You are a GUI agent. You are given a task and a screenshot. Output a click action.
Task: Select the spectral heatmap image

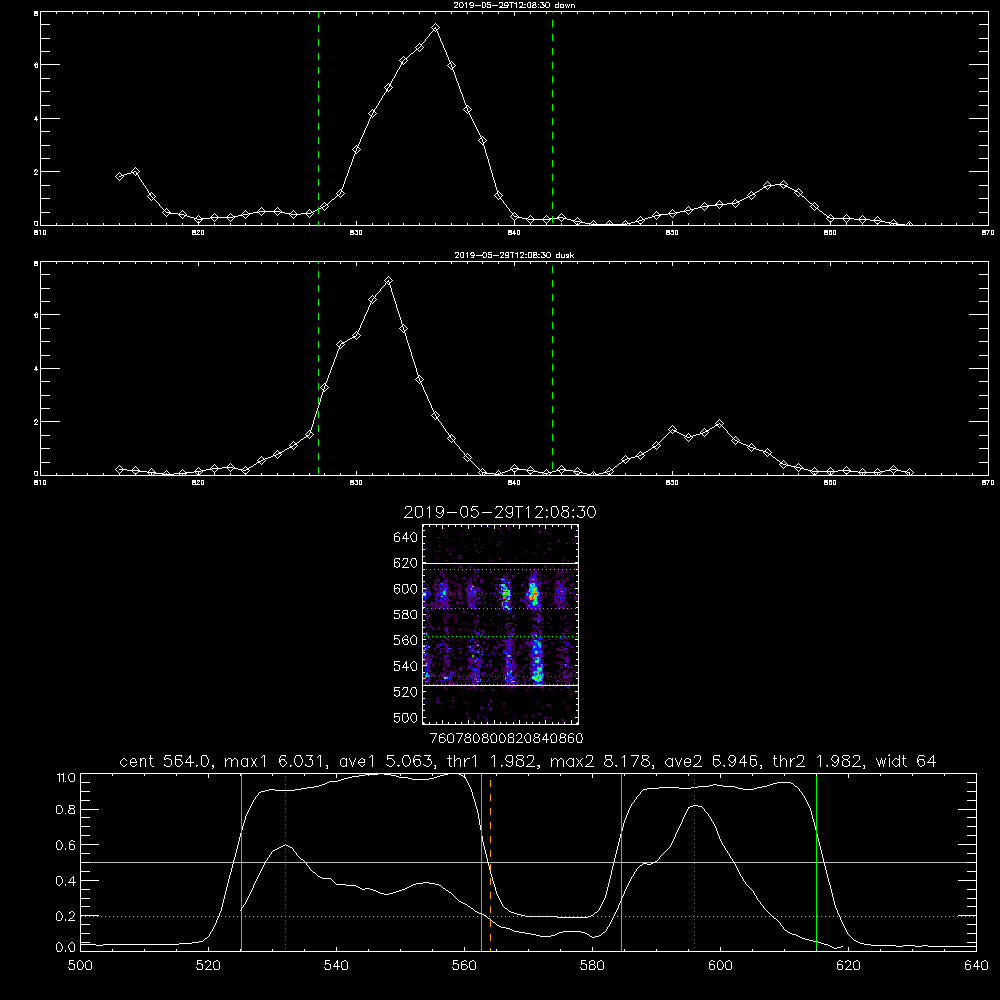[x=500, y=624]
